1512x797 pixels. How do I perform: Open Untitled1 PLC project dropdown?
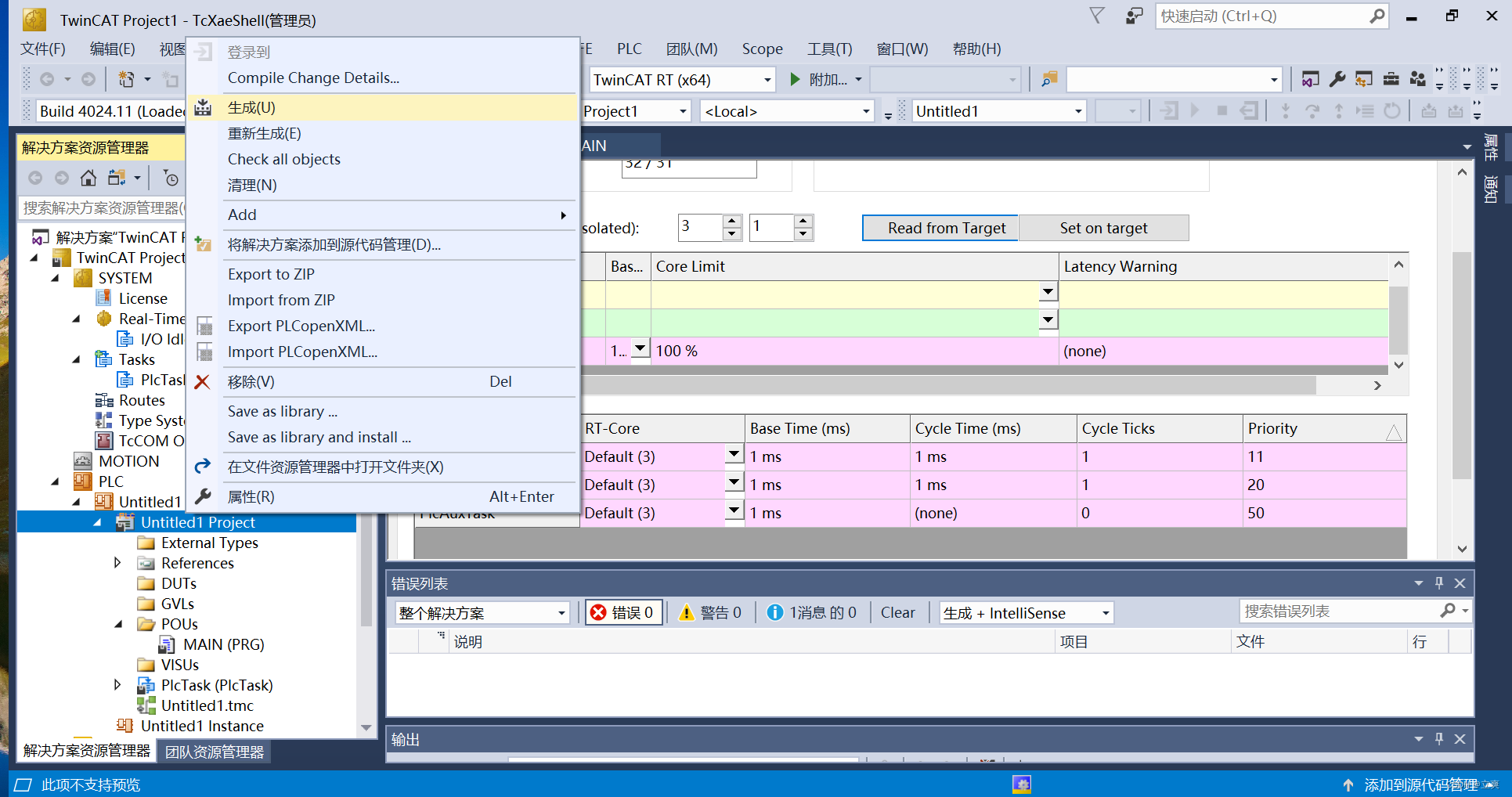[999, 111]
